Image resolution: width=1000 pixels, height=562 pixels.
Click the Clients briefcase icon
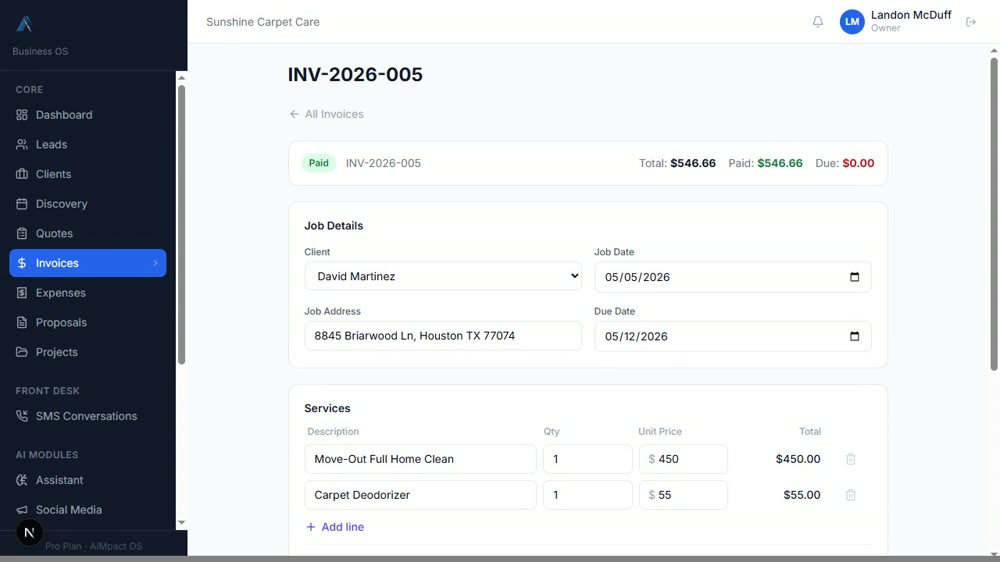point(22,174)
